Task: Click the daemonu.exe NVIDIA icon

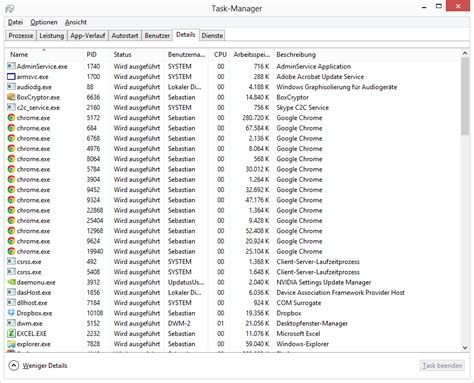Action: 11,282
